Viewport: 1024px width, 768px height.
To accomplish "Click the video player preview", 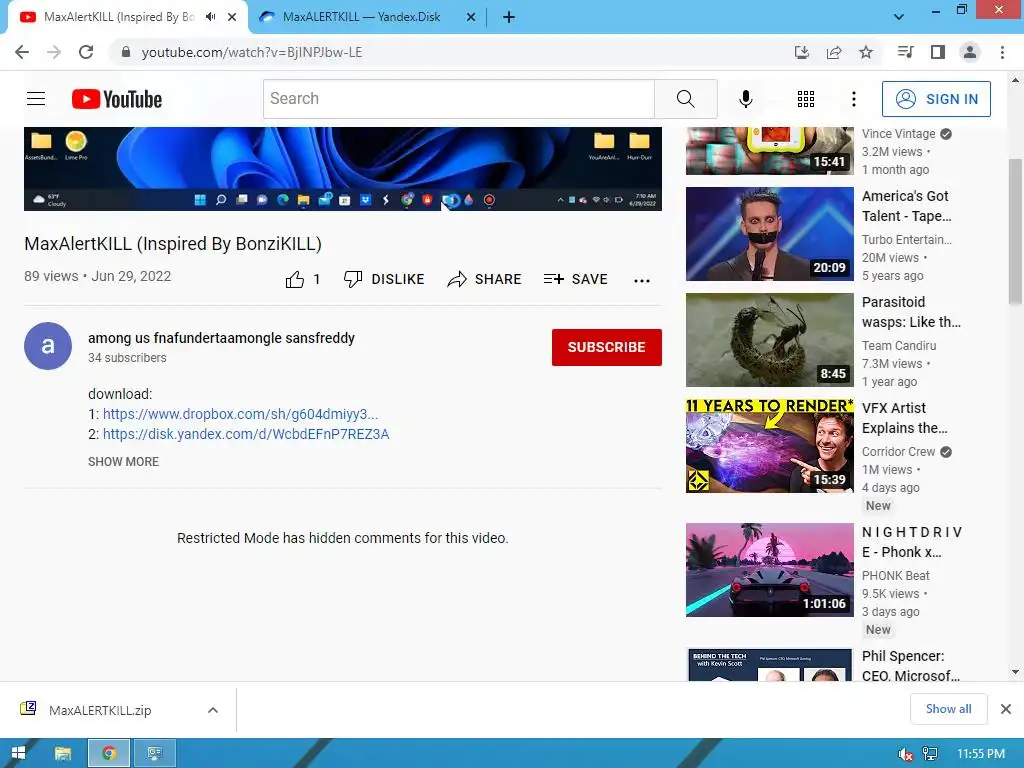I will pyautogui.click(x=343, y=168).
